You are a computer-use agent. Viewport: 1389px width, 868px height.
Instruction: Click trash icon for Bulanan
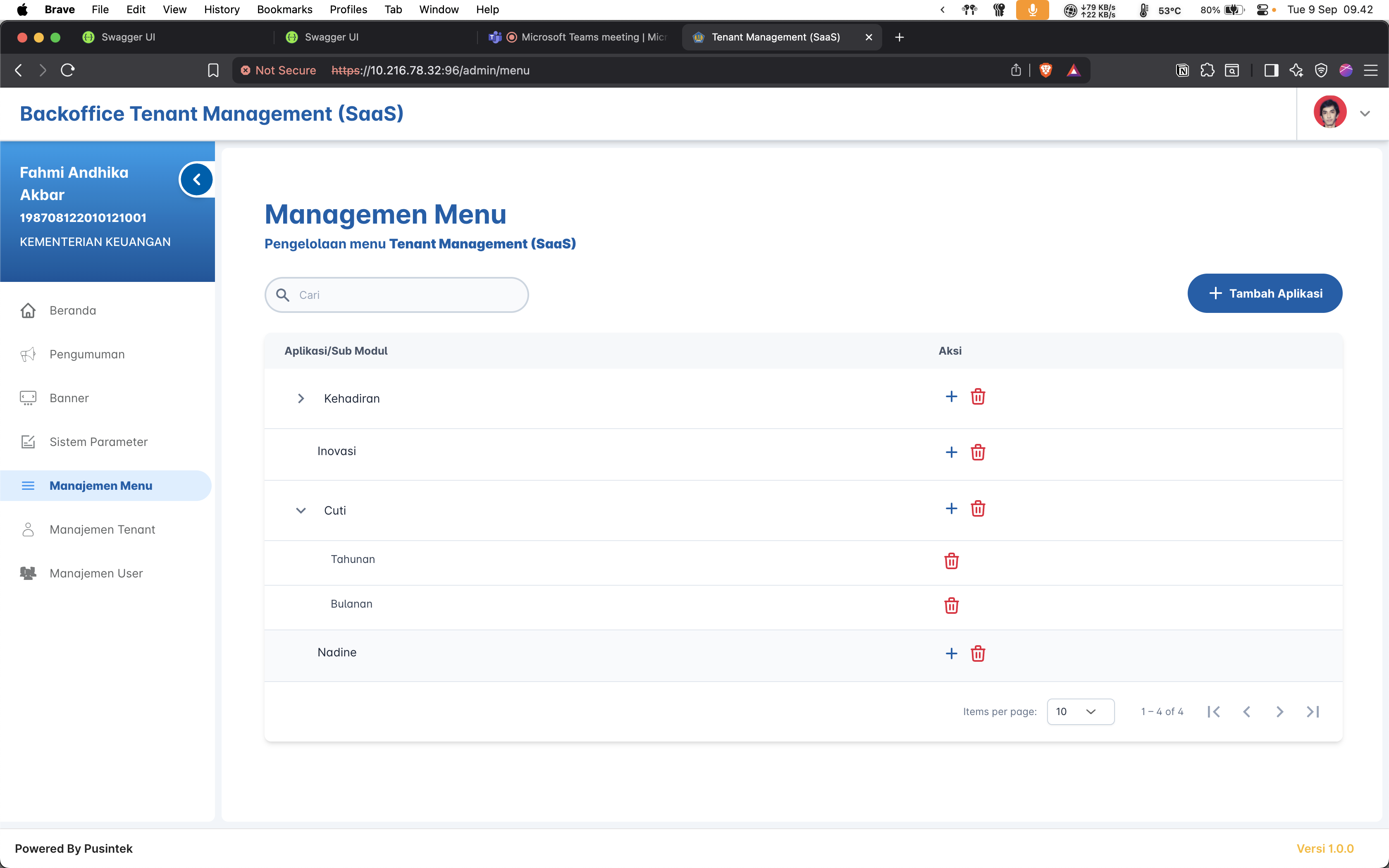[951, 606]
